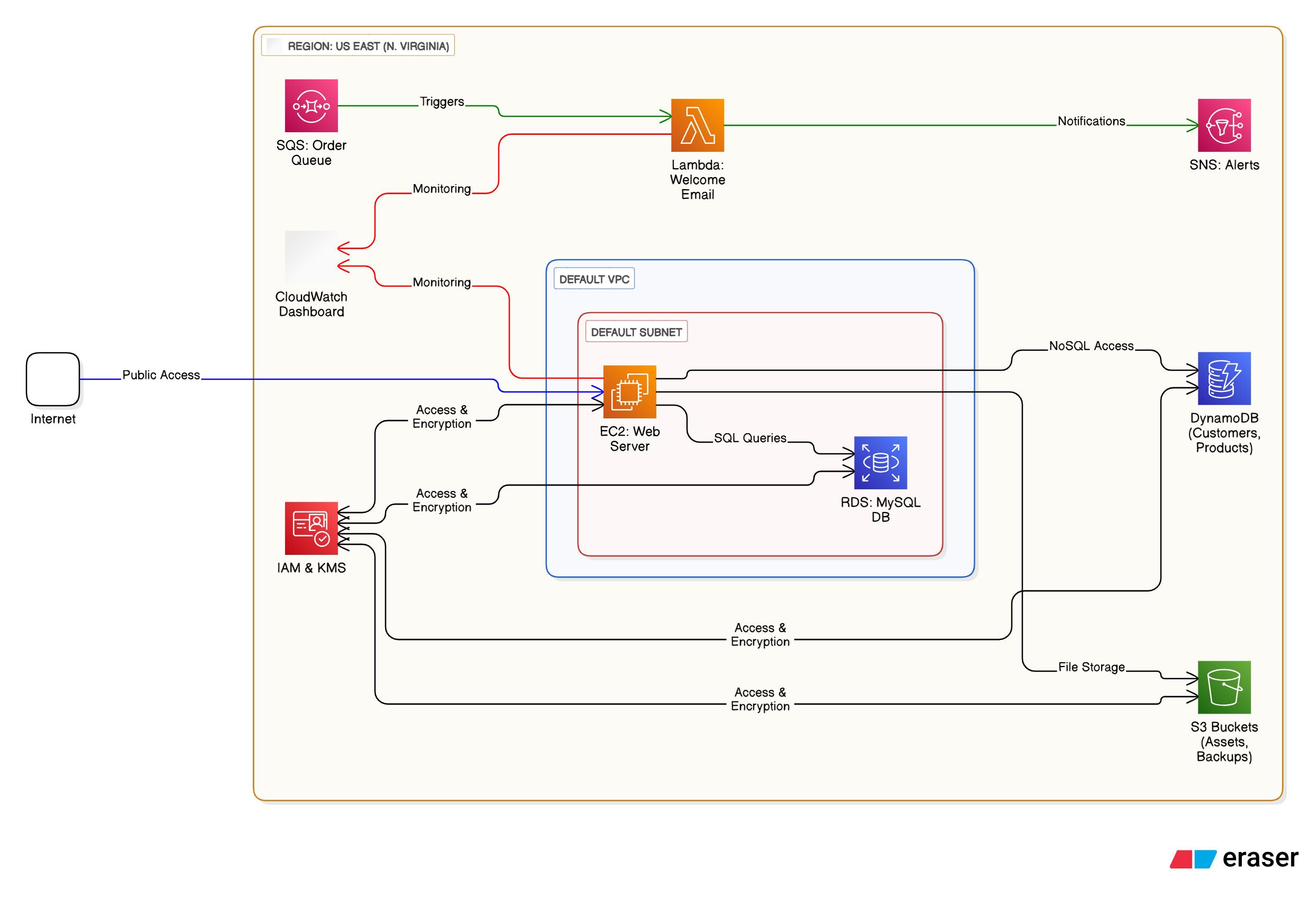
Task: Select the Notifications edge label
Action: 1091,121
